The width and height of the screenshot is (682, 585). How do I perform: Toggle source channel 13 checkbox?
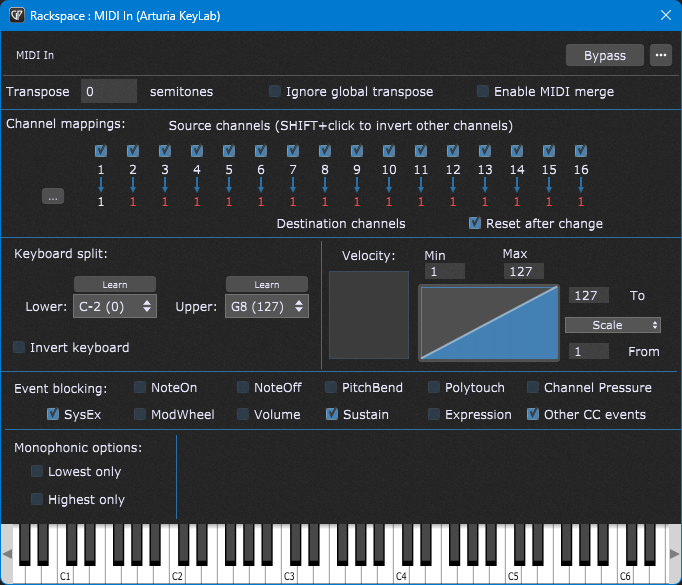[x=485, y=150]
